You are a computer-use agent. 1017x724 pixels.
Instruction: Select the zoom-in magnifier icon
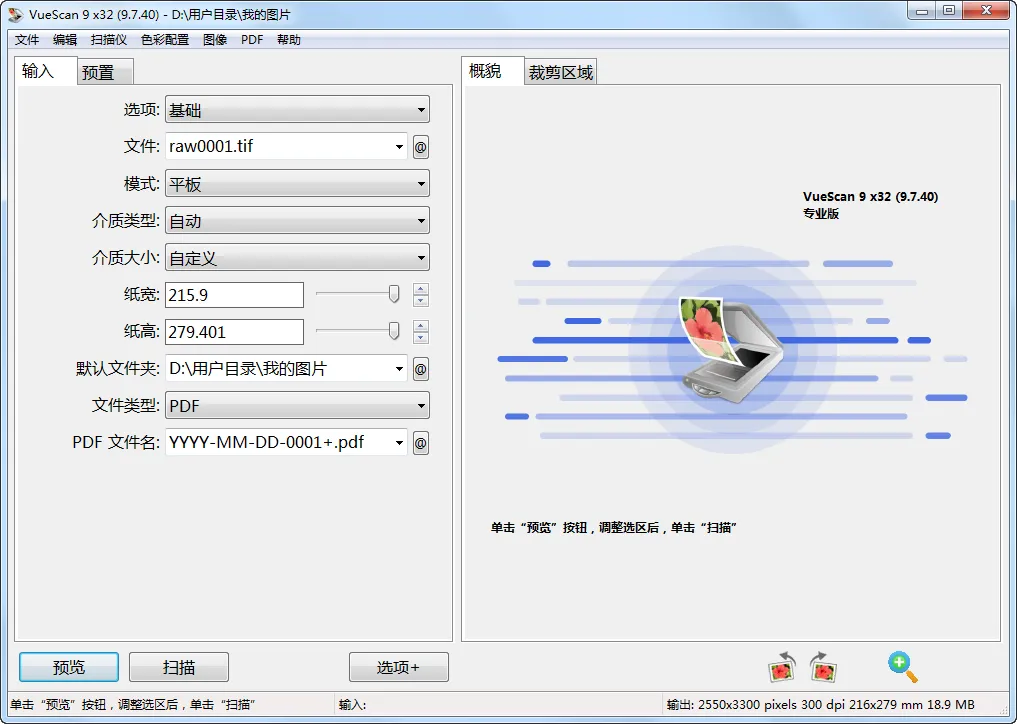[899, 666]
